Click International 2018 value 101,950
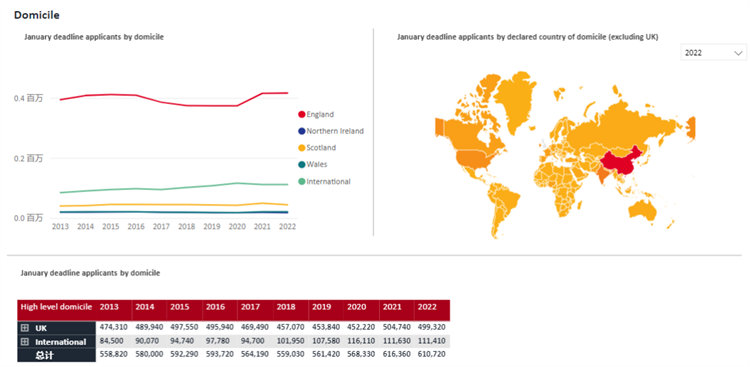The width and height of the screenshot is (750, 367). pos(290,341)
